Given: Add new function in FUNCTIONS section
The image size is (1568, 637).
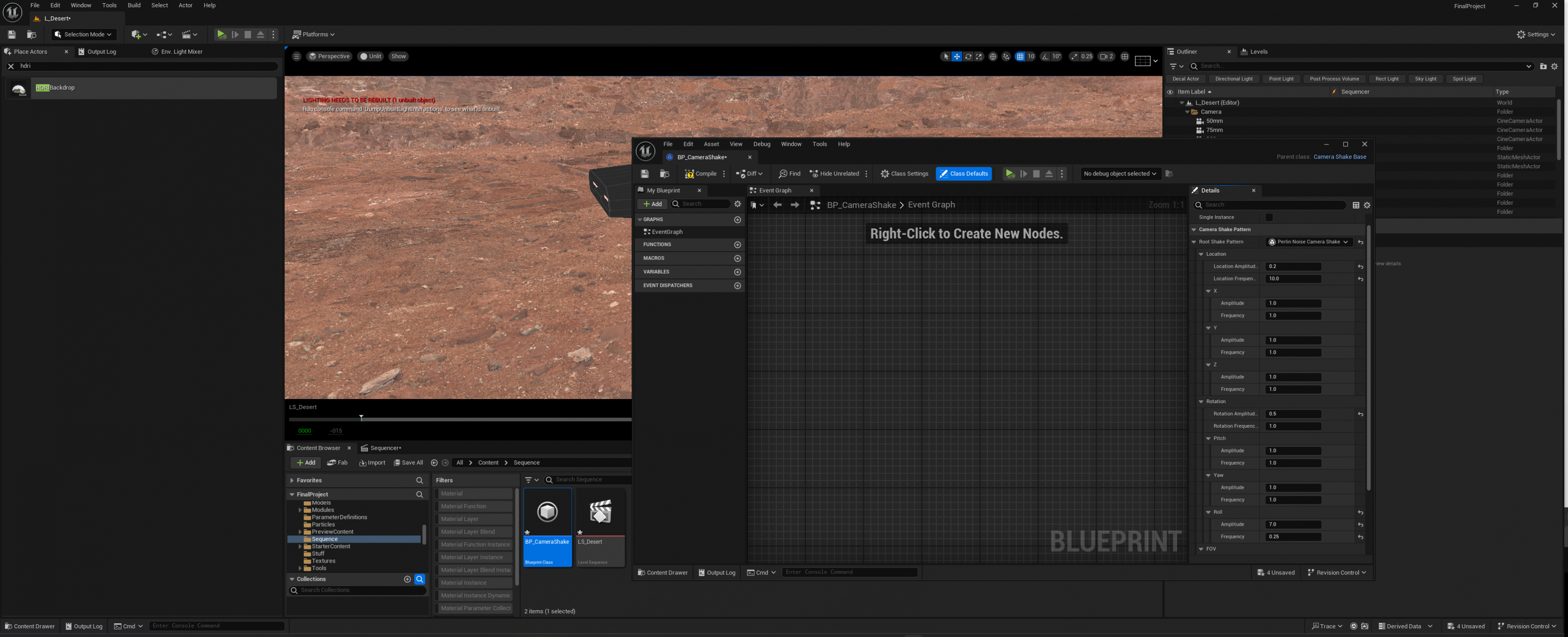Looking at the screenshot, I should (x=737, y=245).
